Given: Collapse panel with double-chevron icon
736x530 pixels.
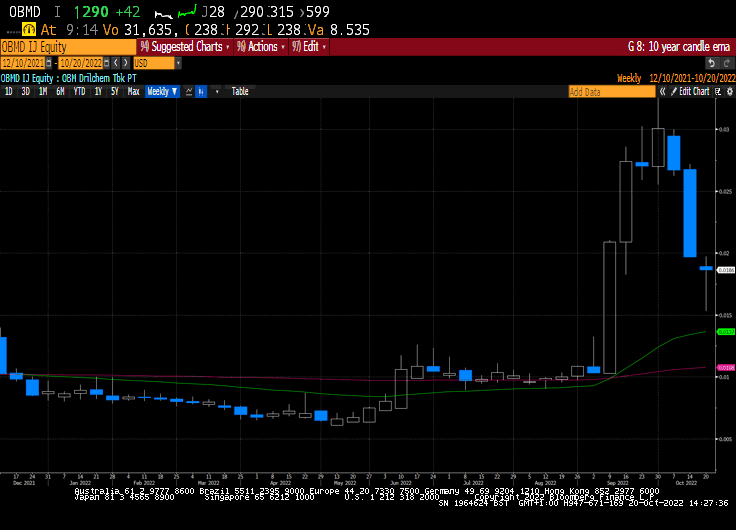Looking at the screenshot, I should (662, 92).
